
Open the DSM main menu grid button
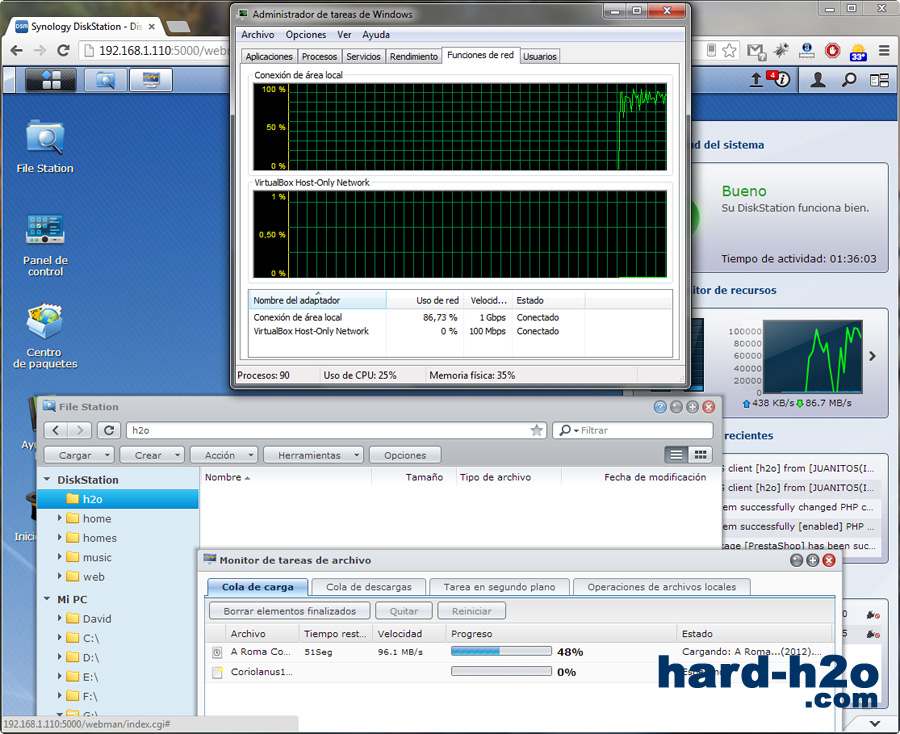click(51, 80)
